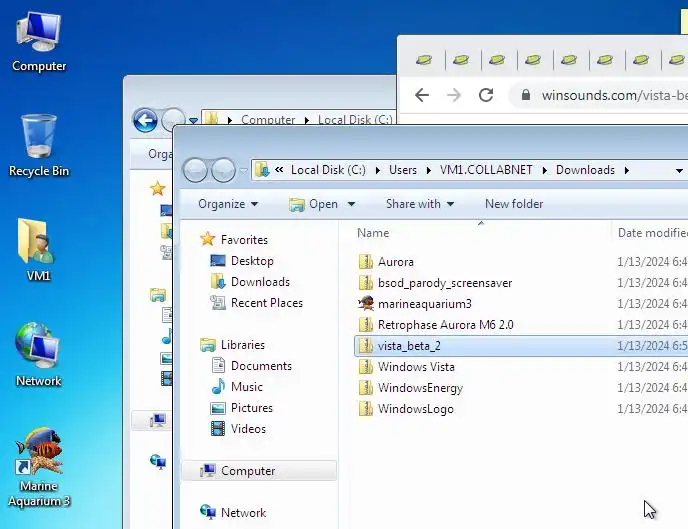
Task: Create a New folder
Action: pos(514,204)
